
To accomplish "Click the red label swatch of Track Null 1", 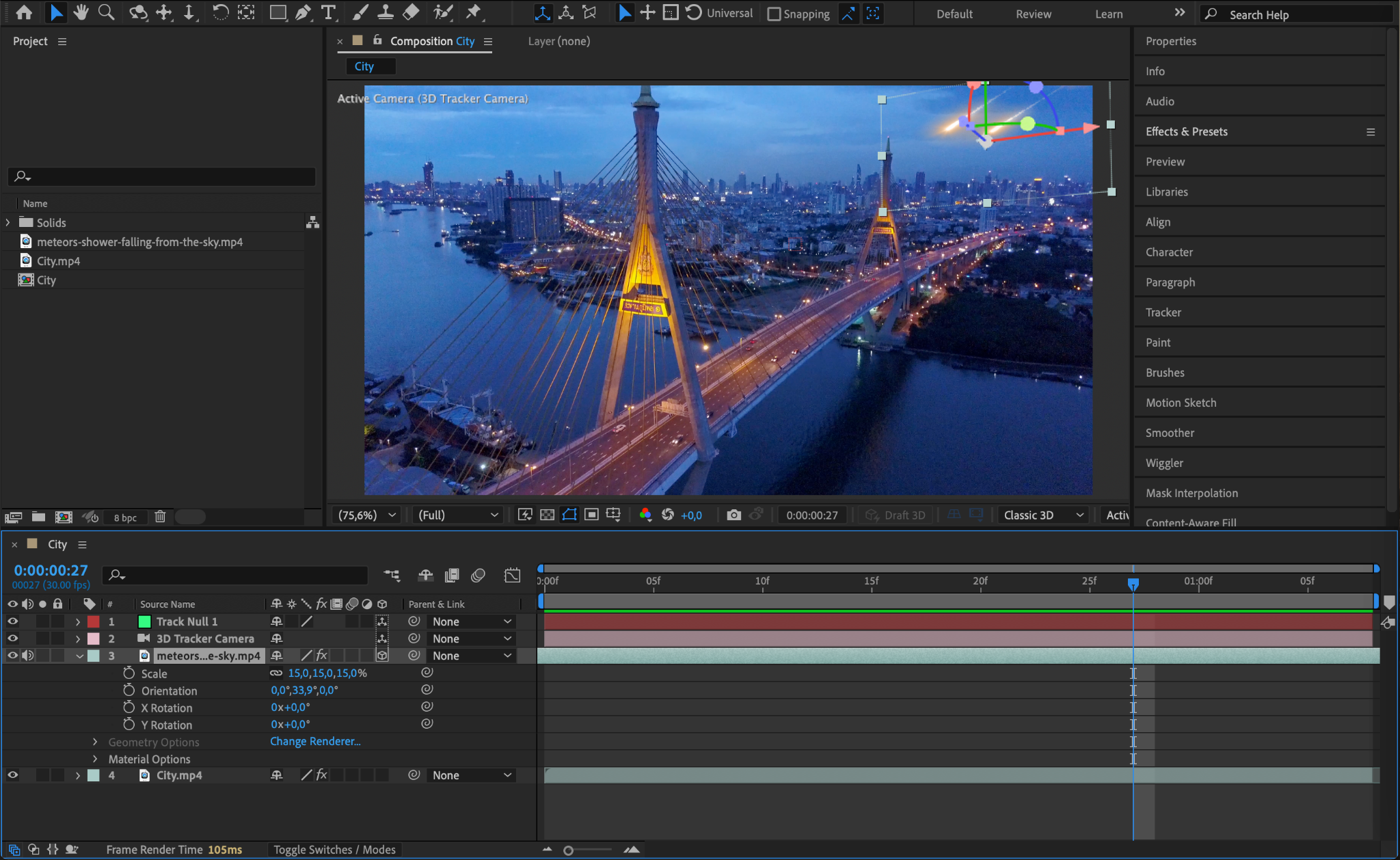I will [x=94, y=621].
